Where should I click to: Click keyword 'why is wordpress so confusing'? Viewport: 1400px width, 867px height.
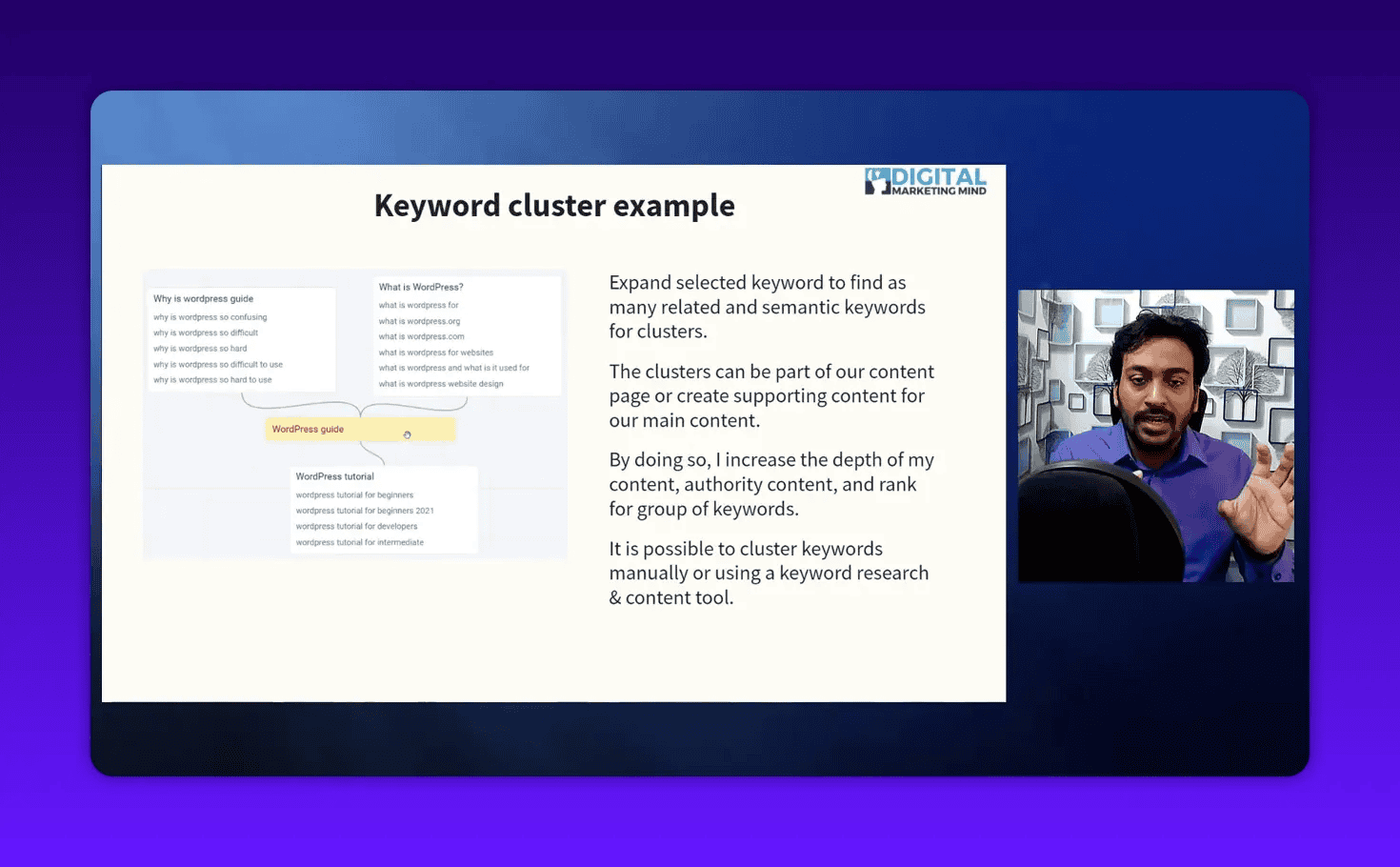pos(210,316)
